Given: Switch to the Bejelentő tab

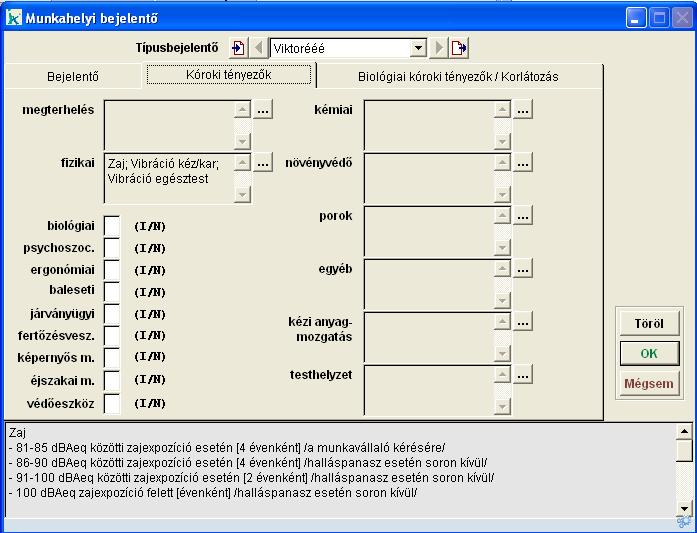Looking at the screenshot, I should pyautogui.click(x=73, y=76).
